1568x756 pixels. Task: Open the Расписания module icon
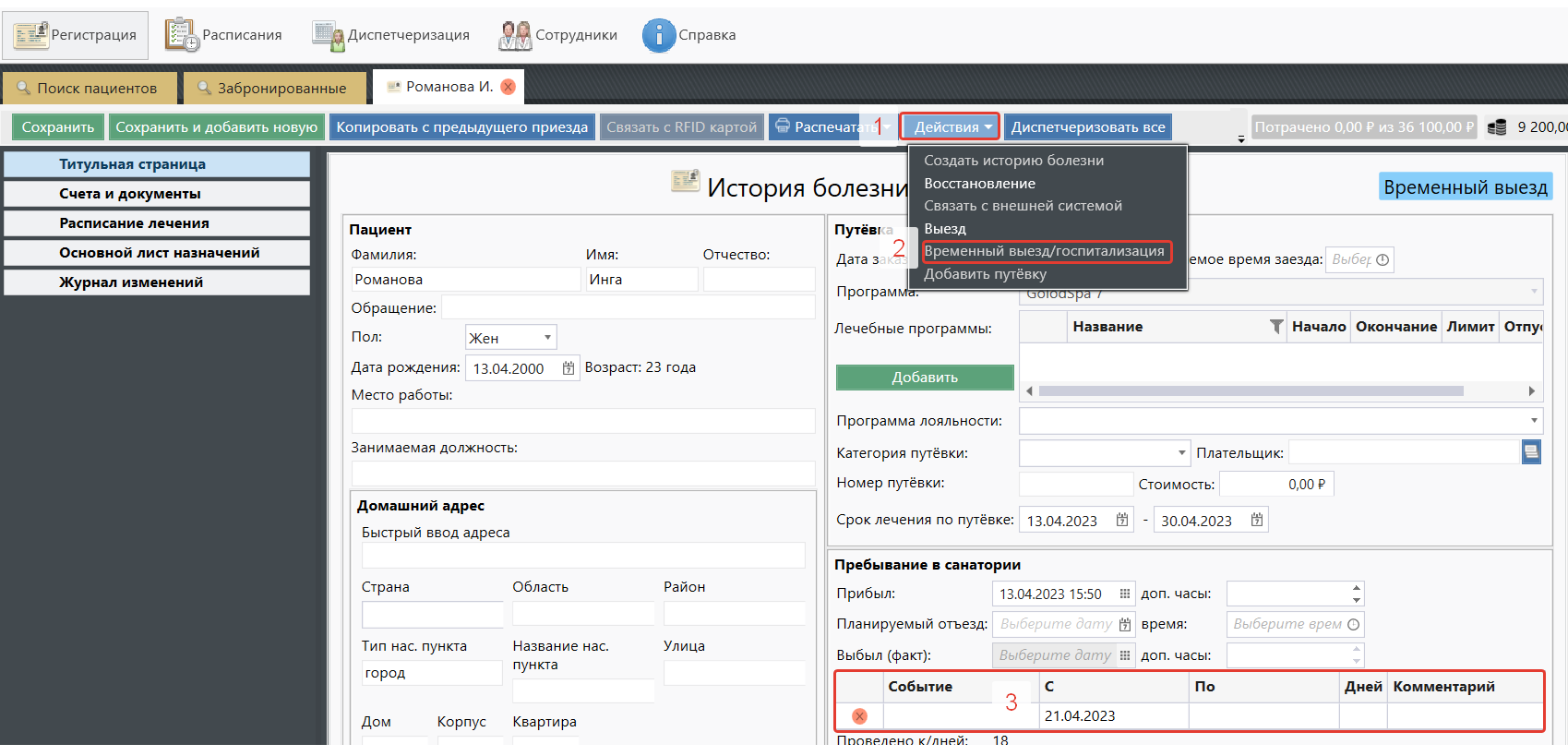tap(182, 35)
